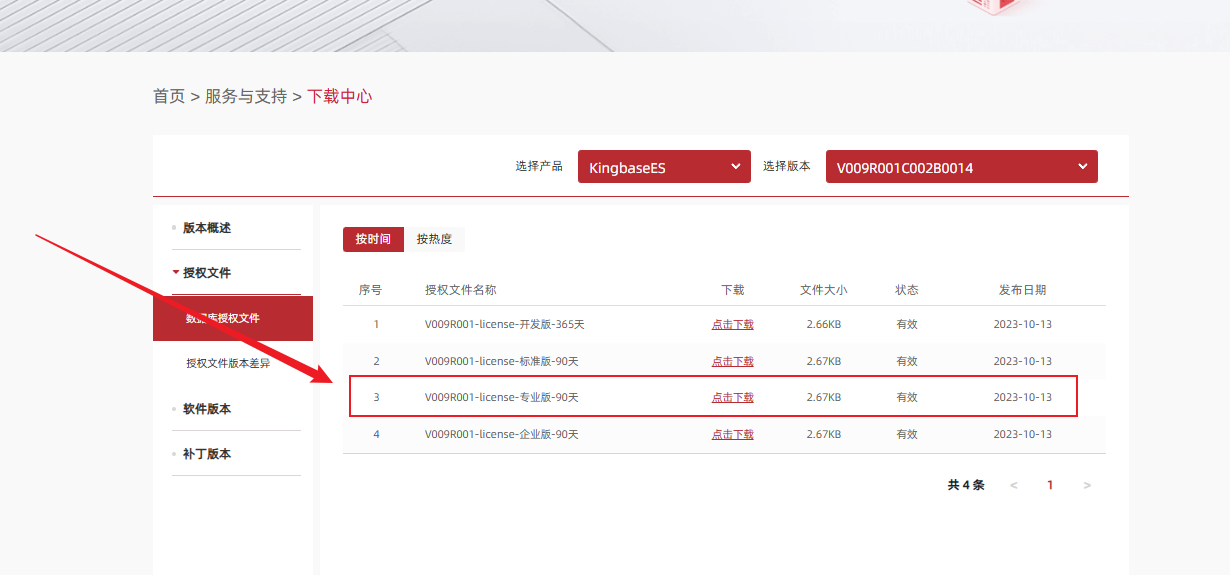Go to the previous results page arrow
The image size is (1230, 575).
pyautogui.click(x=1014, y=485)
